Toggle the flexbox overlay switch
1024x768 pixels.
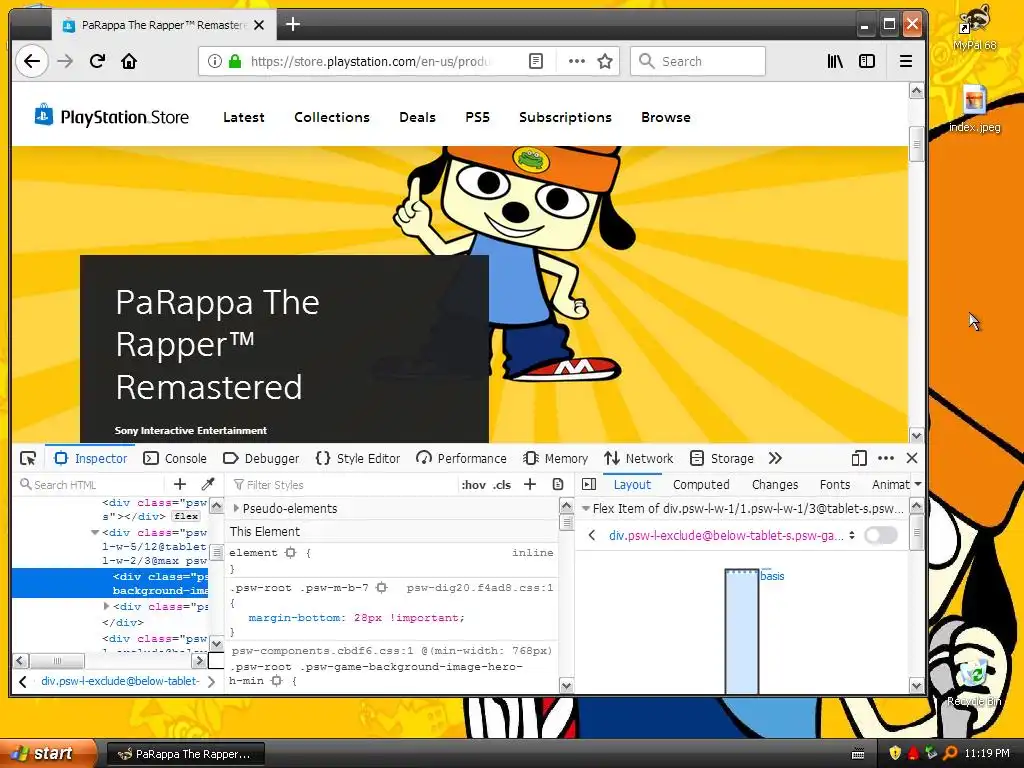tap(880, 536)
